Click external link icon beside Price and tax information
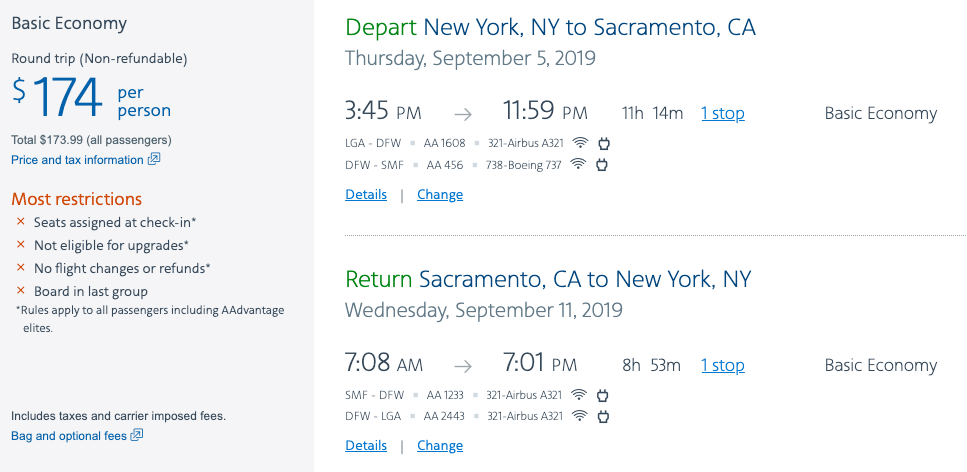This screenshot has height=472, width=967. (x=154, y=159)
